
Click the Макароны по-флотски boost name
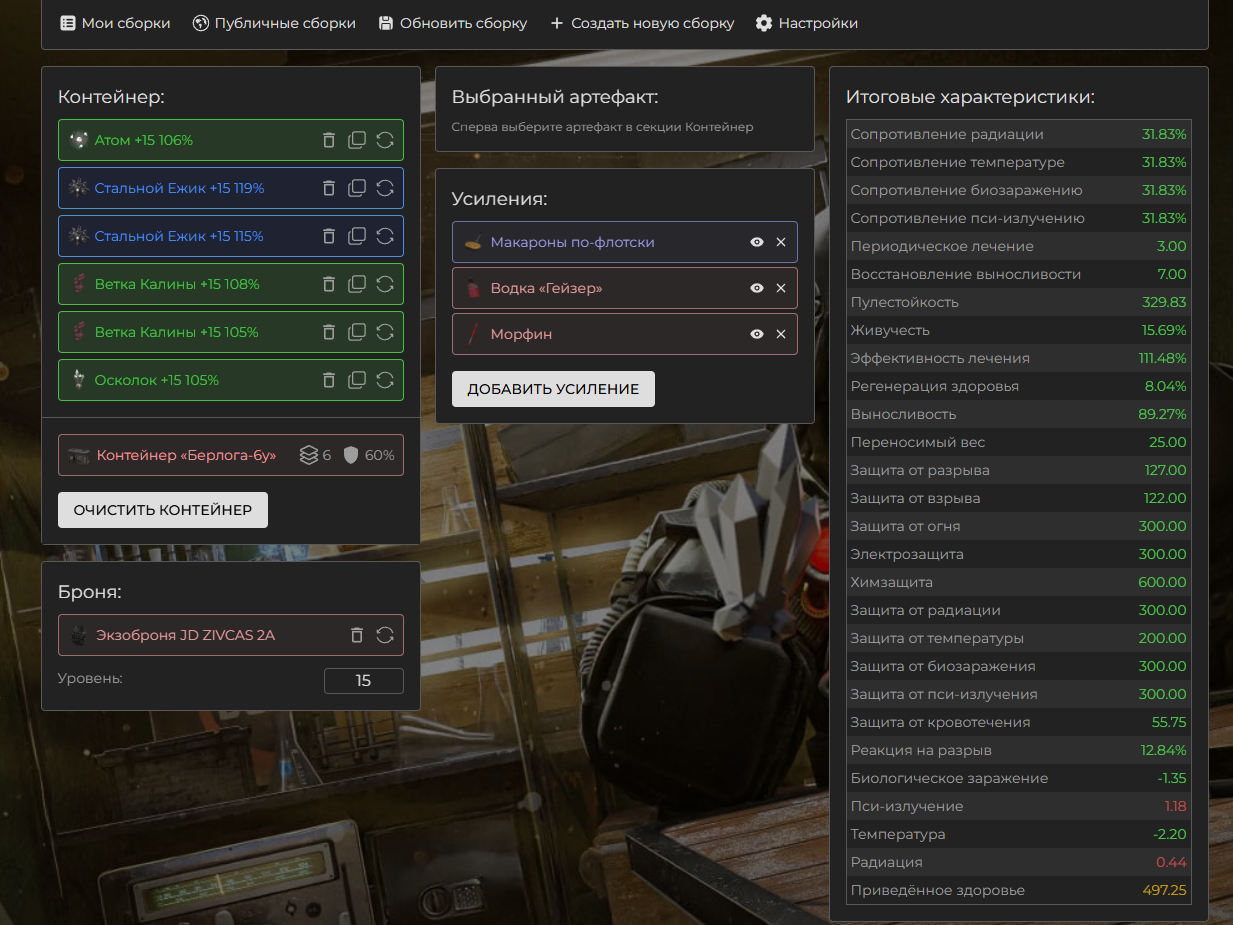point(573,242)
